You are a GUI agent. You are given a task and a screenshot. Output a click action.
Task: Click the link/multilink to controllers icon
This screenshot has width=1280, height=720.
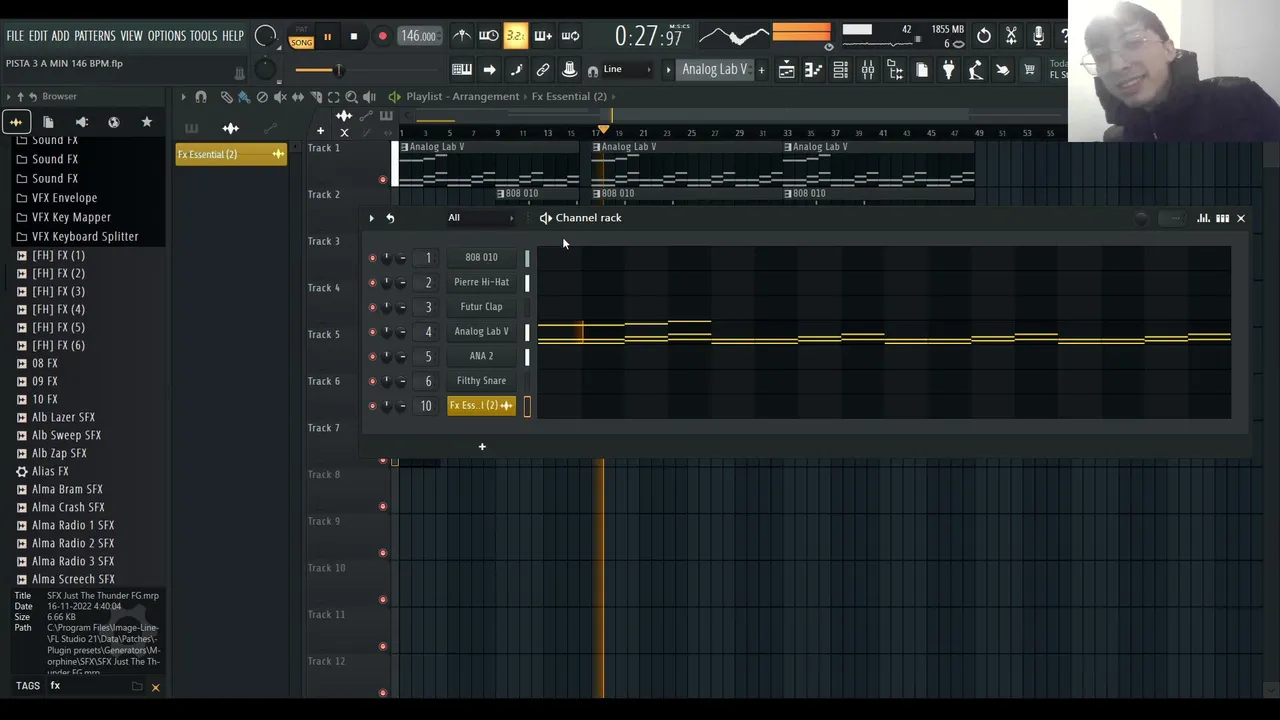543,70
